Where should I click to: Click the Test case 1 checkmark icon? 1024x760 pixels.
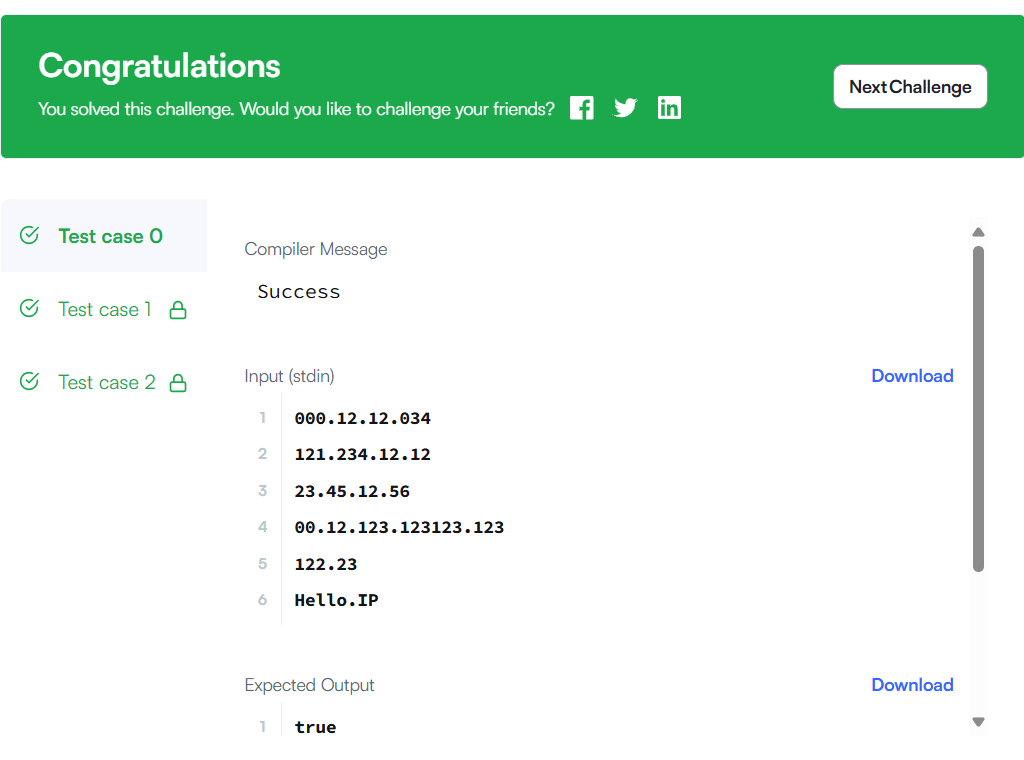(29, 308)
